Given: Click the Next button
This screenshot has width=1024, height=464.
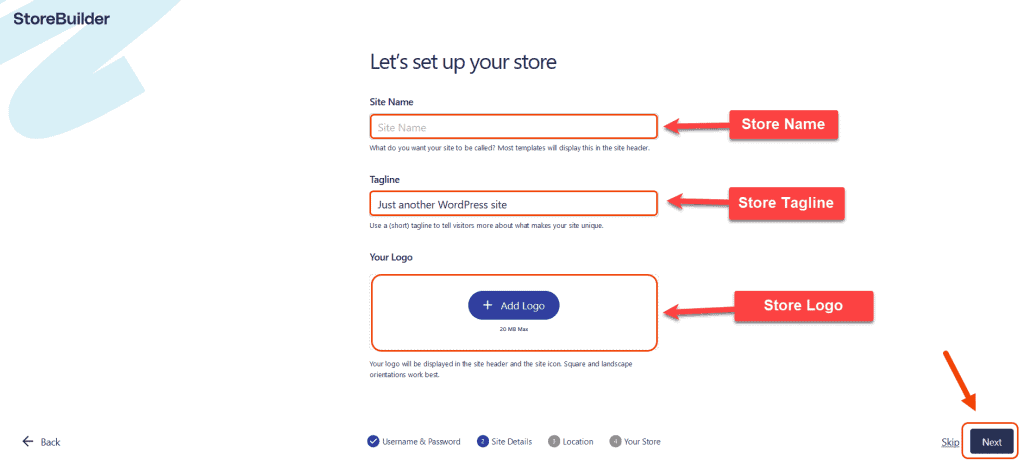Looking at the screenshot, I should [991, 442].
